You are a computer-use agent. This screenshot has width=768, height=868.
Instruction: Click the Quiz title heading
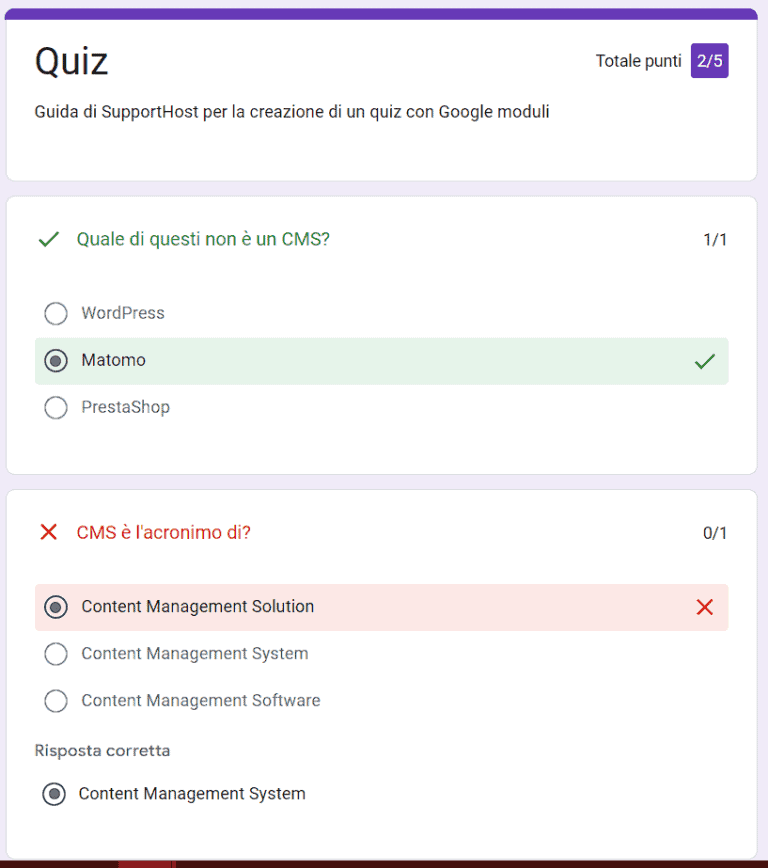(x=71, y=61)
